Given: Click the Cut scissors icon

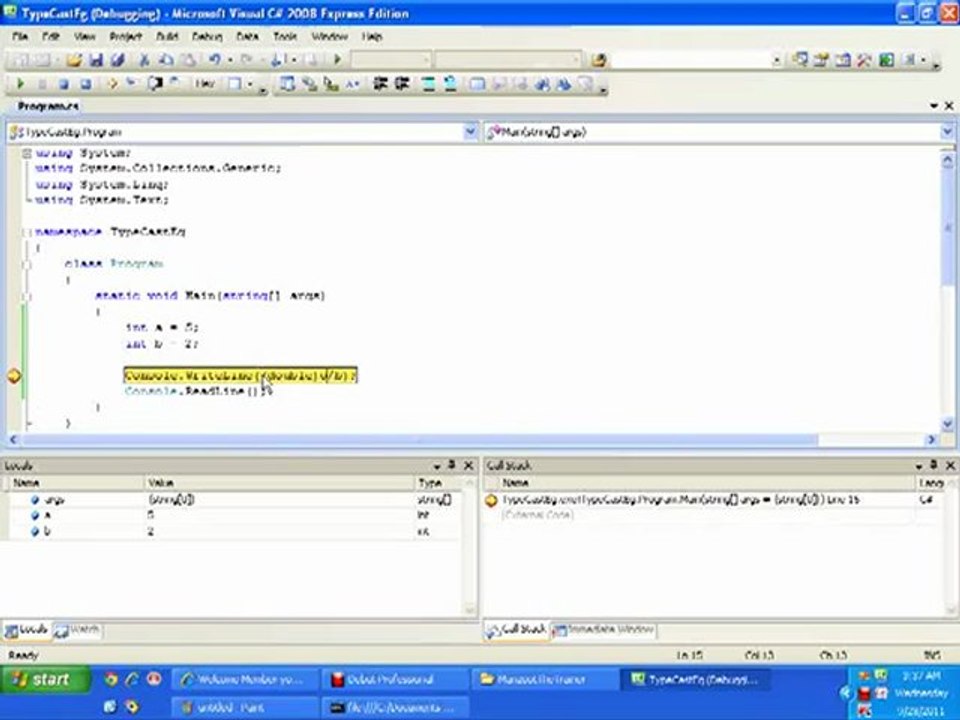Looking at the screenshot, I should coord(144,60).
